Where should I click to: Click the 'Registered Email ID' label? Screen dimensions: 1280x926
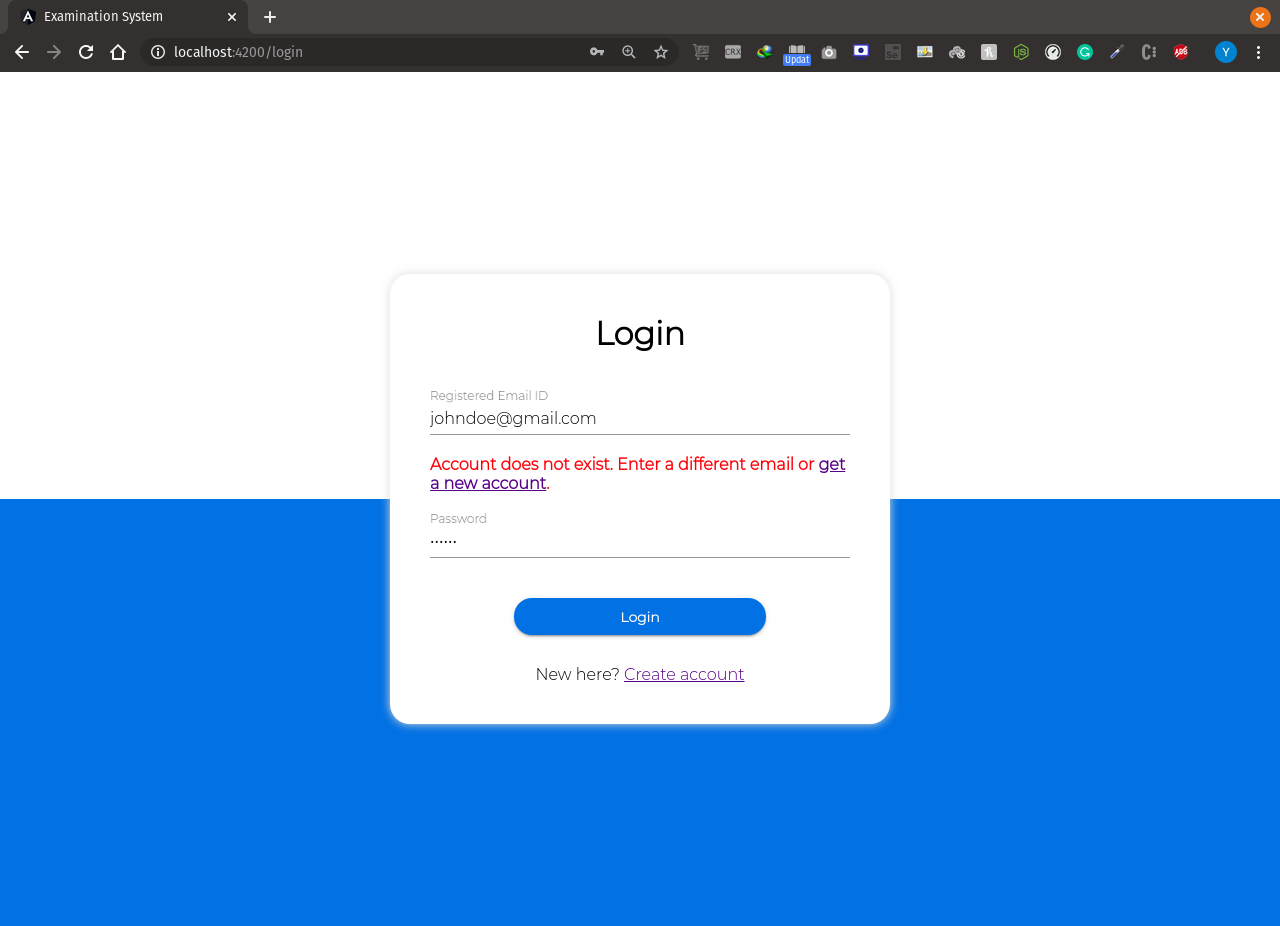[489, 396]
